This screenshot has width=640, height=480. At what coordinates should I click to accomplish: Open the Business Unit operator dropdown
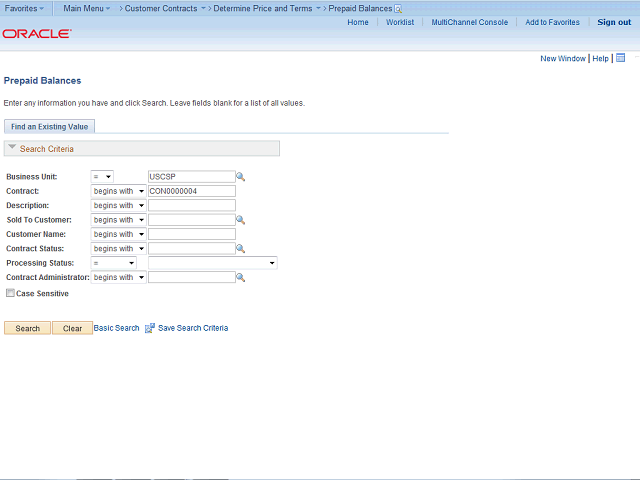point(102,177)
